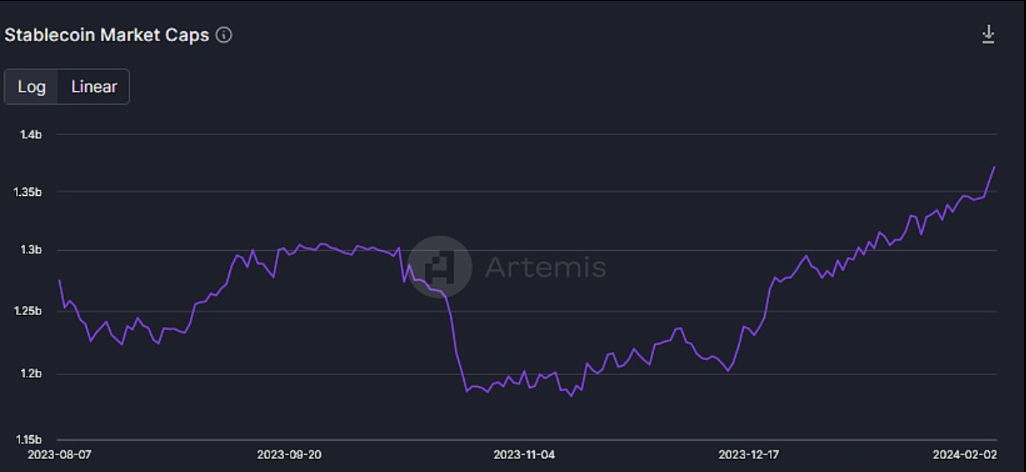1026x472 pixels.
Task: Switch the chart to Linear scale
Action: (94, 87)
